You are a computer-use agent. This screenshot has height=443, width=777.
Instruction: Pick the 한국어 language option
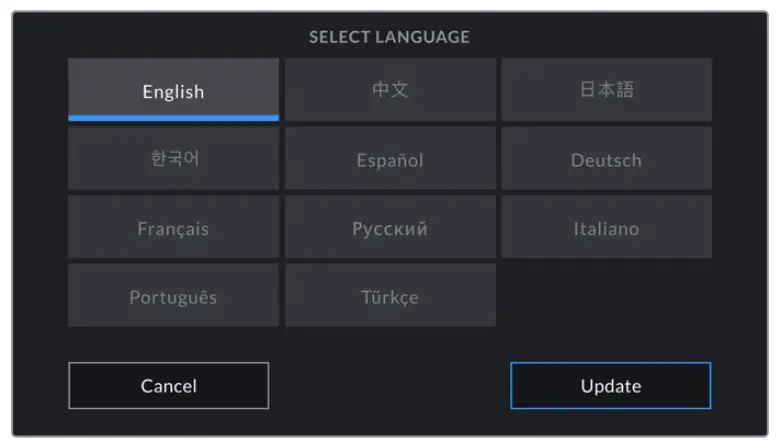click(x=173, y=159)
